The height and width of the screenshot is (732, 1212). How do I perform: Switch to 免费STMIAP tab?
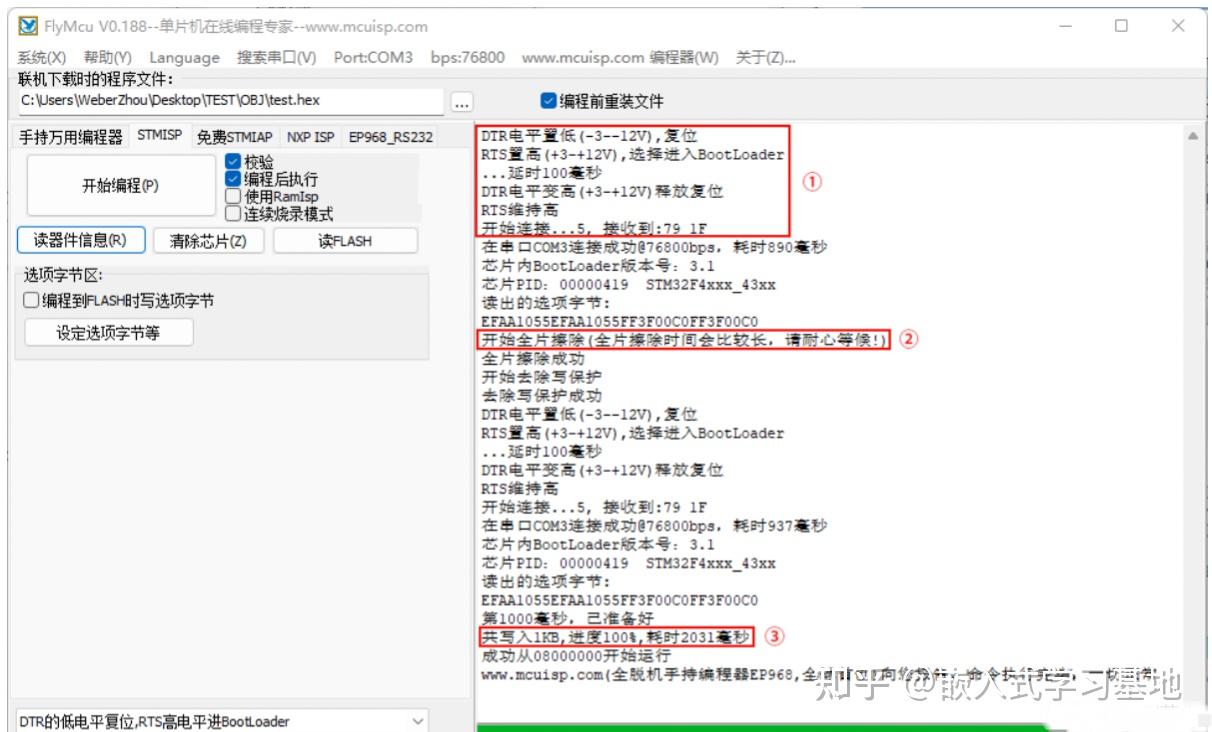(234, 137)
